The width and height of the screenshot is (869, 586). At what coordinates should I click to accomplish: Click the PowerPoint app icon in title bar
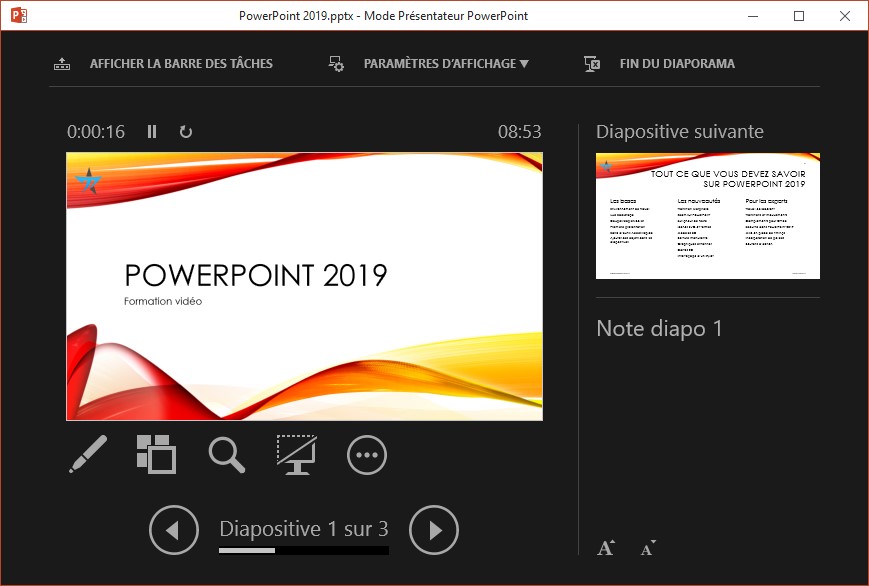pos(18,16)
